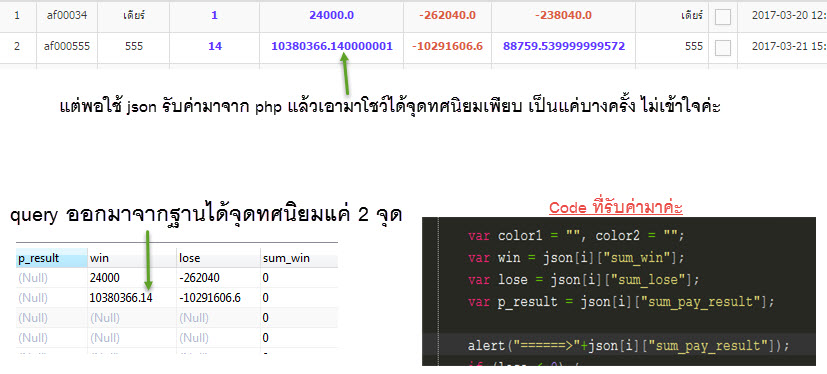This screenshot has width=827, height=374.
Task: Click the sum_win column header
Action: [299, 258]
